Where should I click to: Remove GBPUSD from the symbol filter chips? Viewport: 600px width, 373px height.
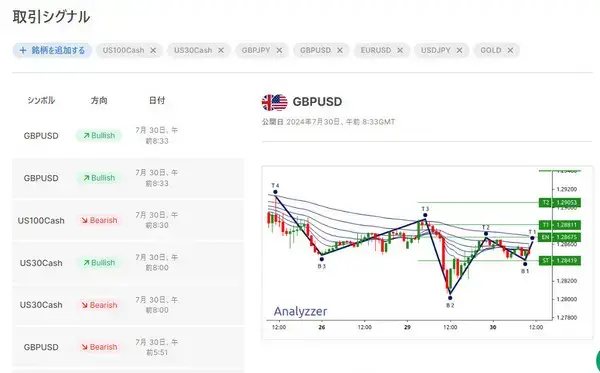pyautogui.click(x=340, y=50)
